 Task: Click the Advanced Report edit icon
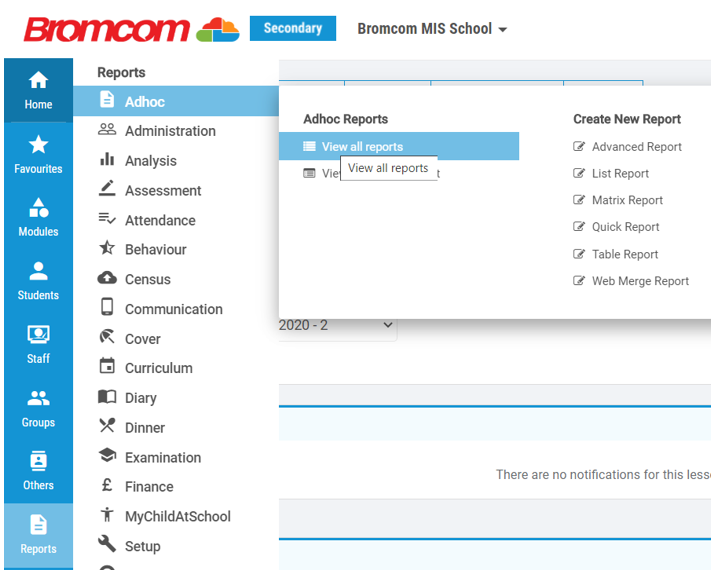point(579,146)
